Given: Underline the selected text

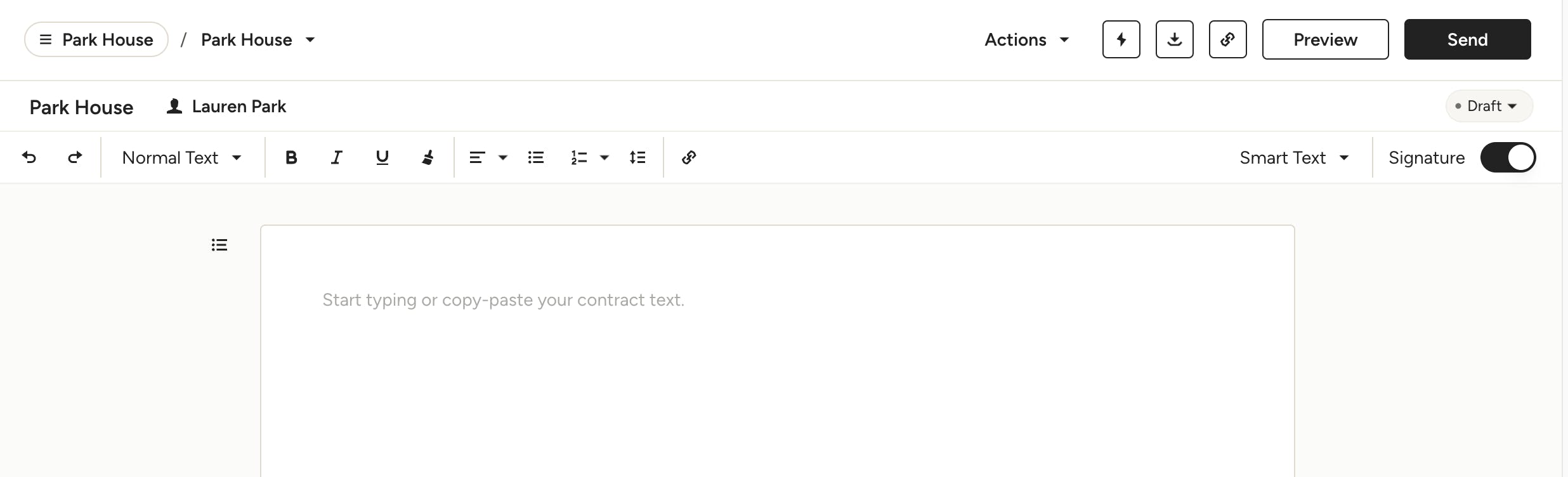Looking at the screenshot, I should (382, 157).
